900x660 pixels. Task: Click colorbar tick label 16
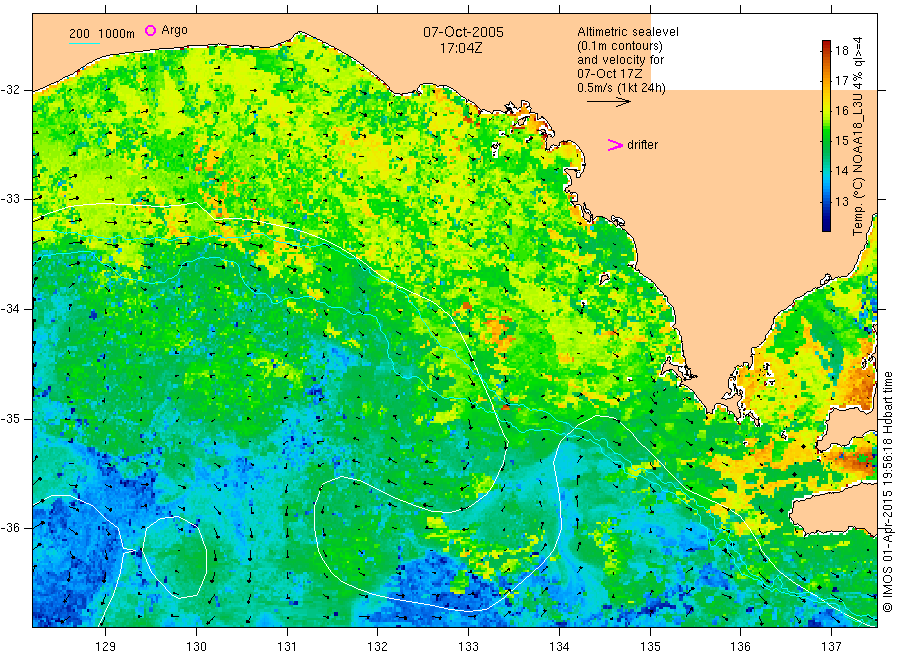tap(841, 111)
